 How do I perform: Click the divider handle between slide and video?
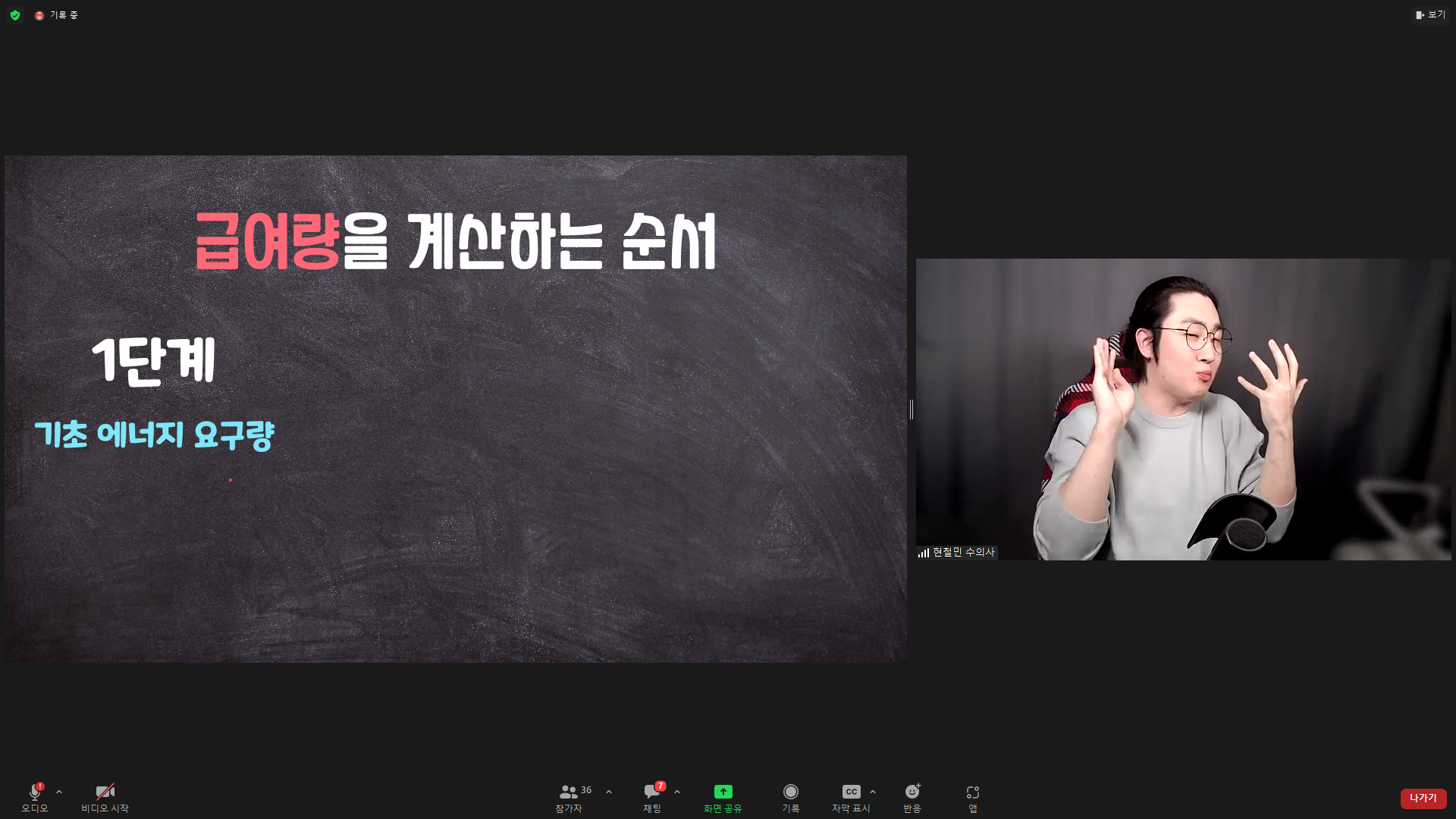pos(912,409)
